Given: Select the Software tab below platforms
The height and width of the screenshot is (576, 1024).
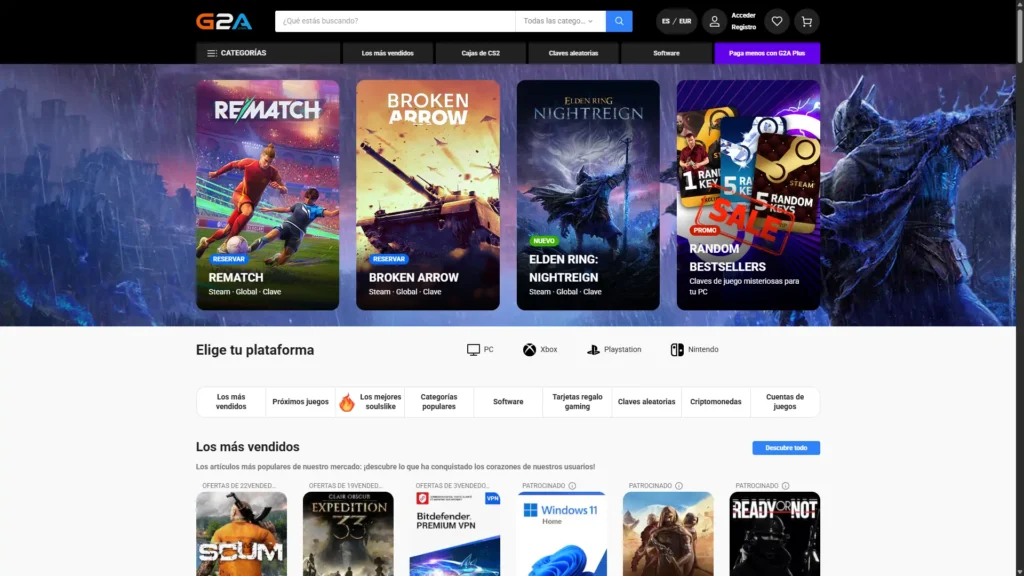Looking at the screenshot, I should [x=508, y=402].
